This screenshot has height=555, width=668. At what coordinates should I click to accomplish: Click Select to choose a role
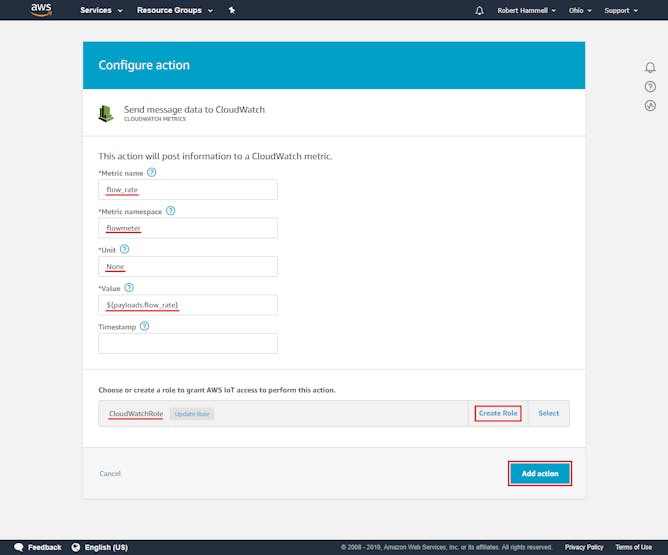coord(548,413)
